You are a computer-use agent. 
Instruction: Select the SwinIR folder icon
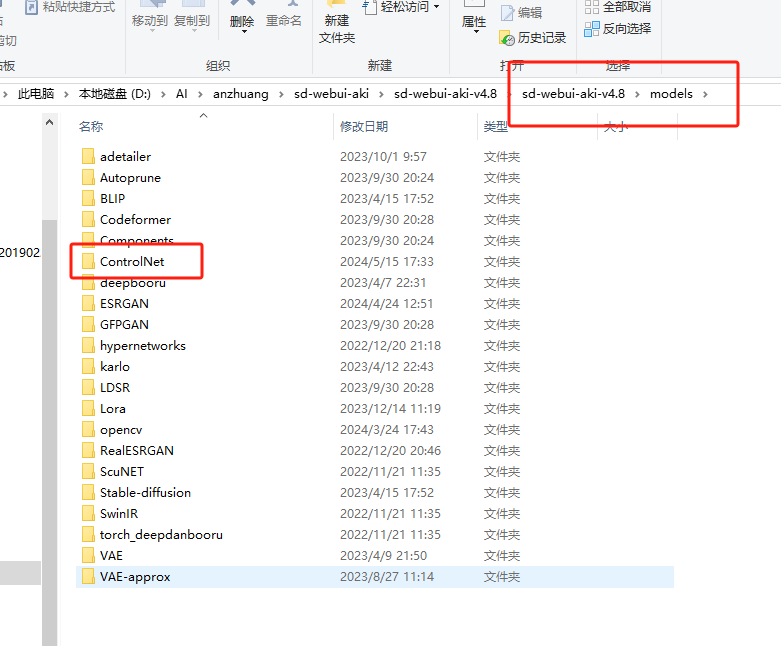(88, 513)
